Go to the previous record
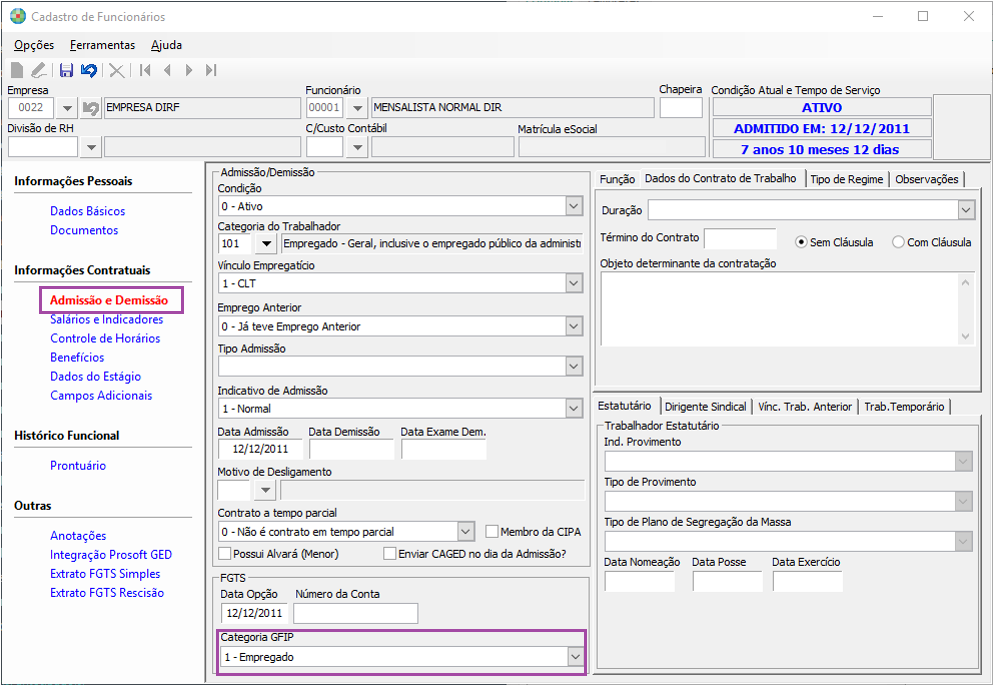The width and height of the screenshot is (994, 685). click(x=167, y=70)
